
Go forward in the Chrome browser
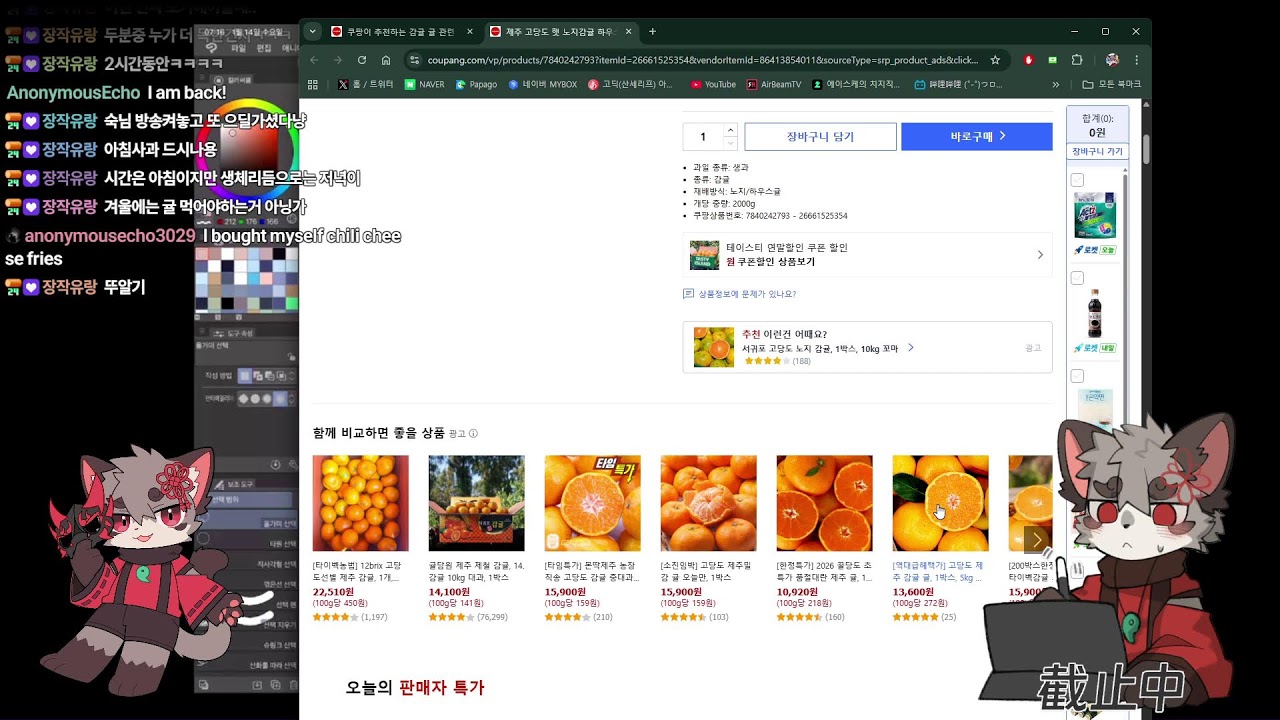pyautogui.click(x=338, y=60)
